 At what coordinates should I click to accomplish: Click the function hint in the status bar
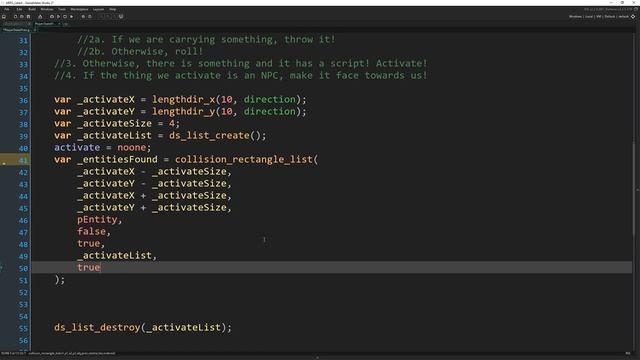click(x=72, y=353)
